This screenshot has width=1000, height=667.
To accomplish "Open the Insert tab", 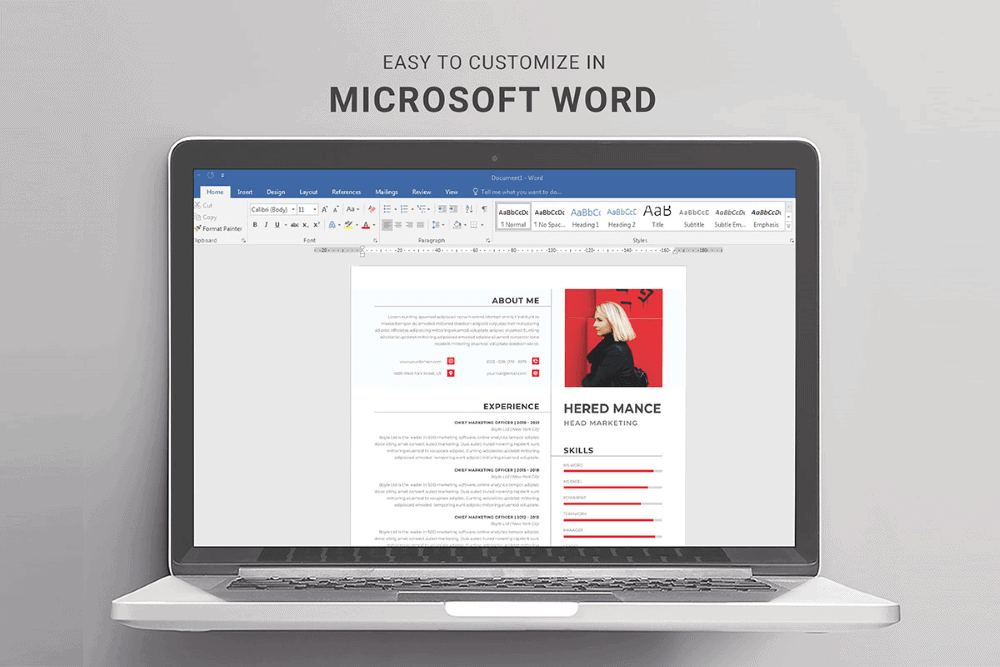I will [245, 192].
